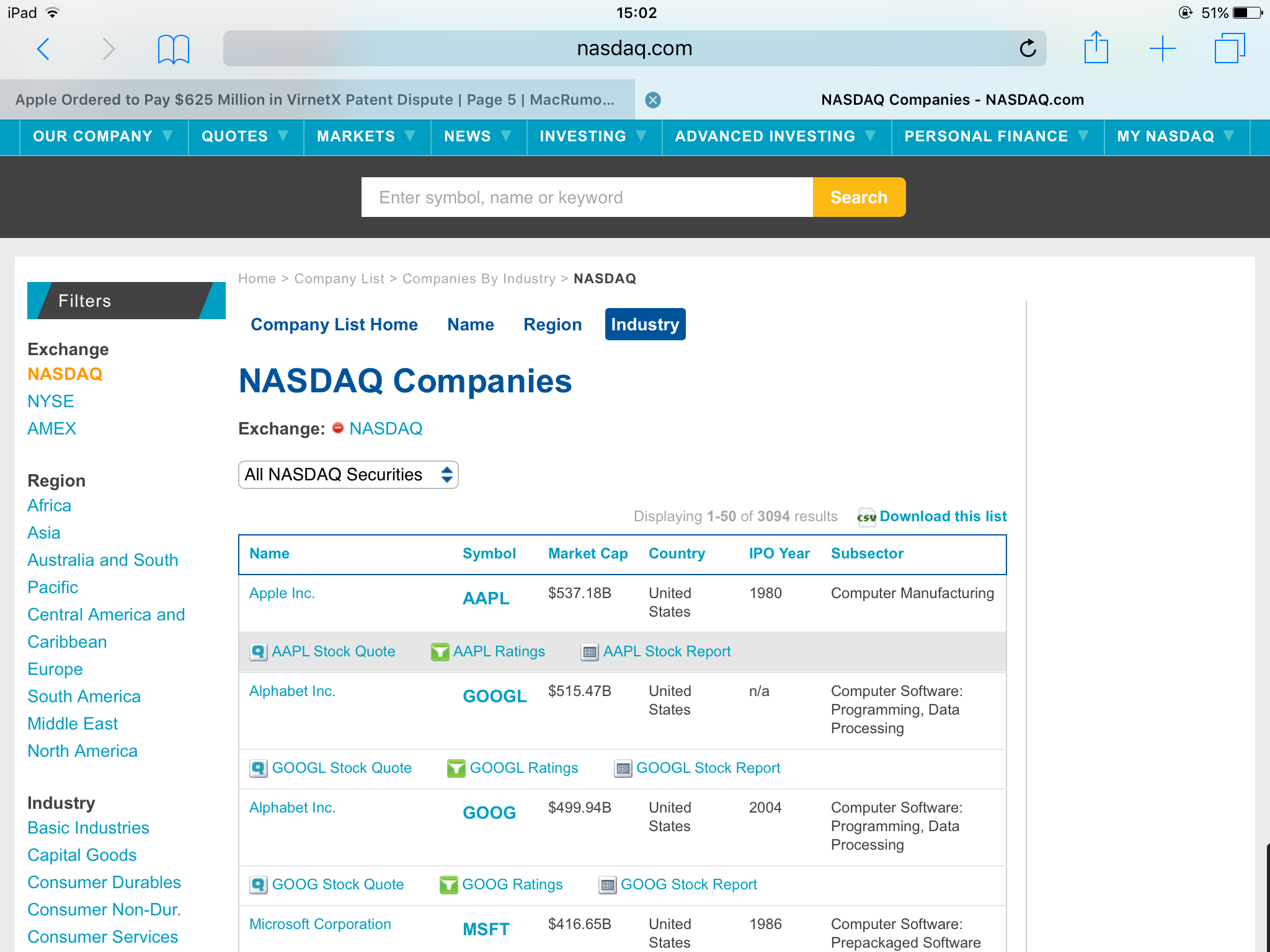
Task: Expand the Investing menu
Action: pos(594,136)
